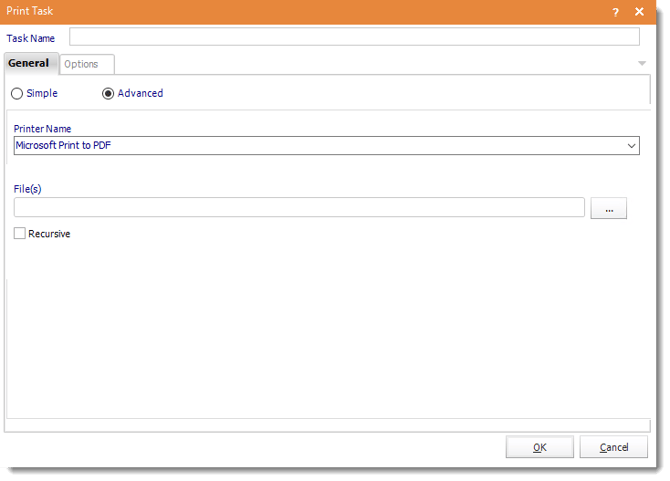This screenshot has width=670, height=481.
Task: Switch to the General tab
Action: [29, 63]
